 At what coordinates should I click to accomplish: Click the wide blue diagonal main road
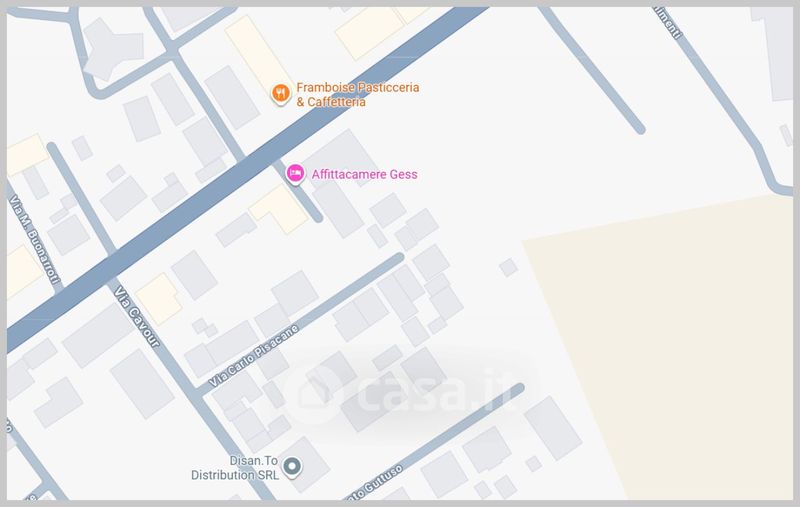(245, 176)
